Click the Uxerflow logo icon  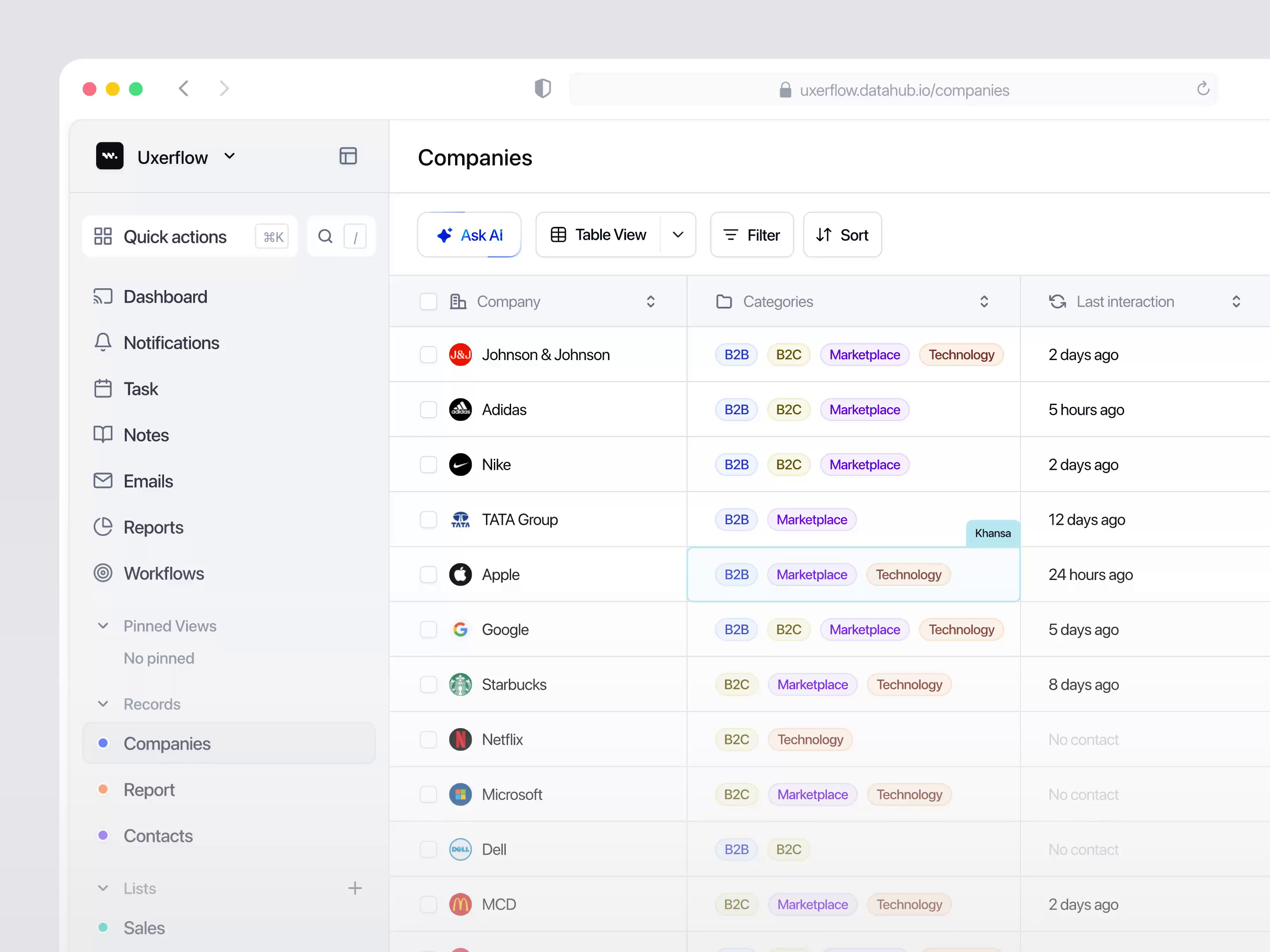pos(110,156)
